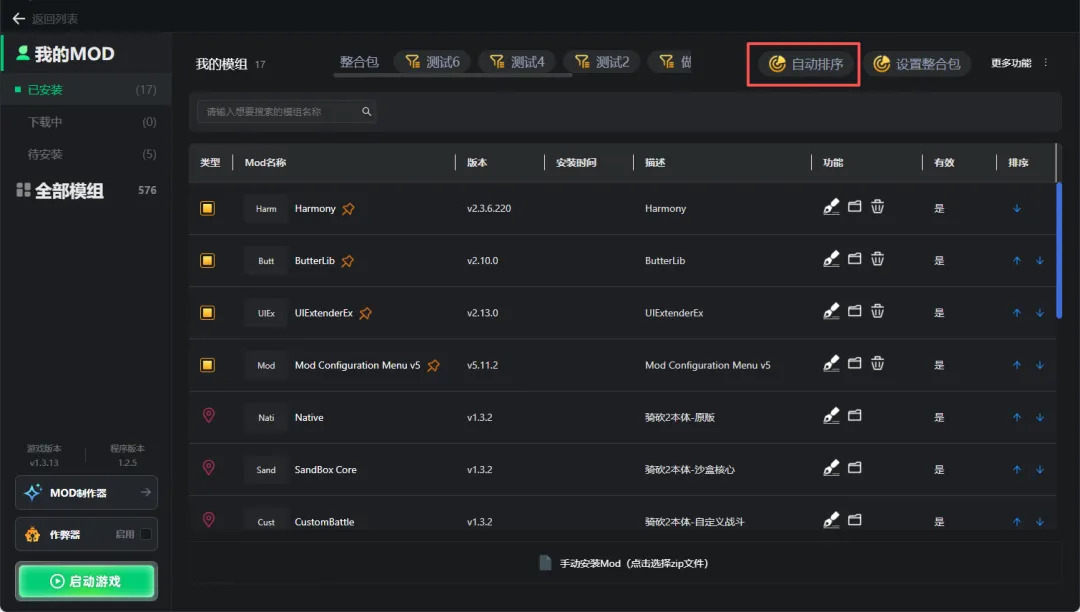Image resolution: width=1080 pixels, height=612 pixels.
Task: Enable the 作弊器 cheat checkbox
Action: point(146,534)
